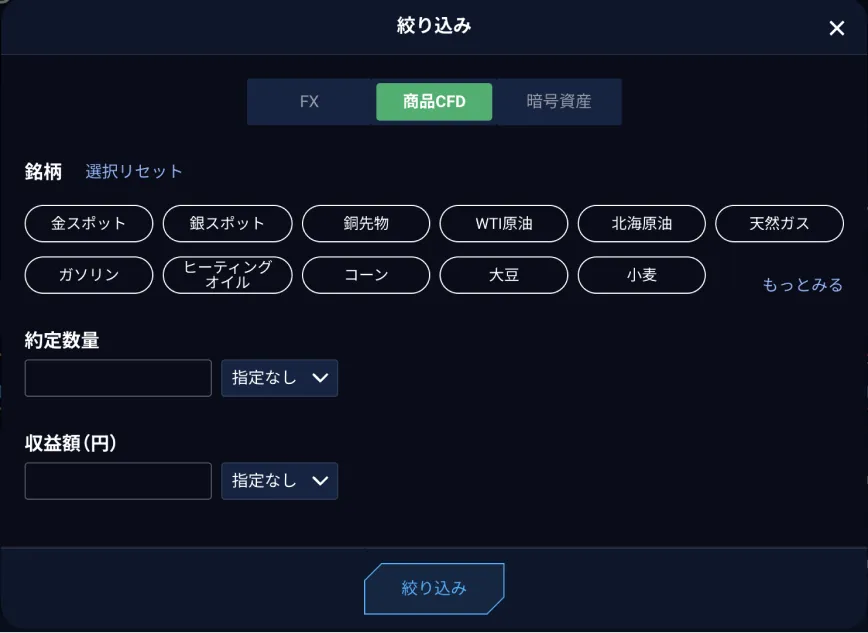Toggle the 小麦 instrument chip
This screenshot has width=868, height=633.
[x=642, y=275]
